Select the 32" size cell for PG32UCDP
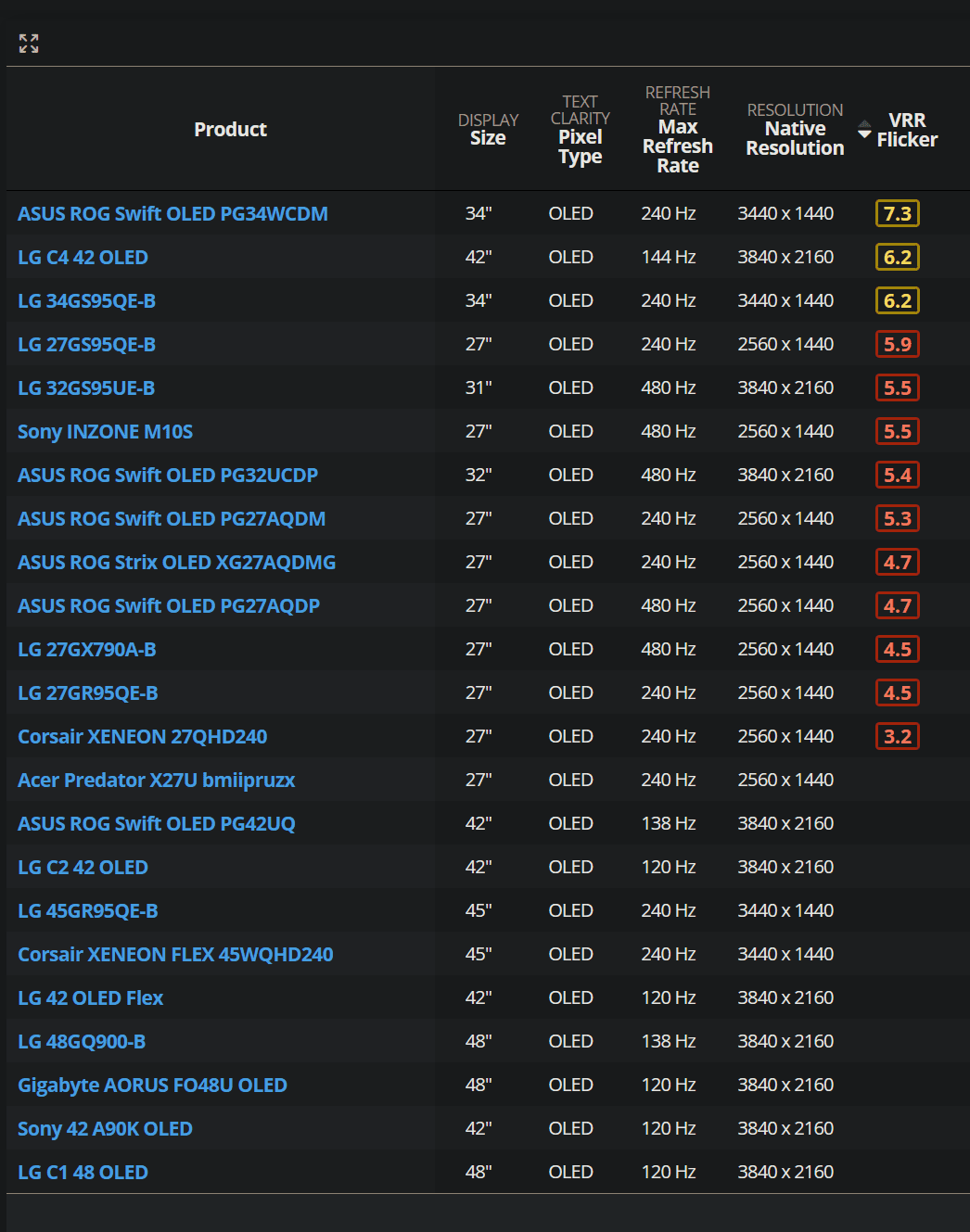The height and width of the screenshot is (1232, 970). pyautogui.click(x=479, y=476)
